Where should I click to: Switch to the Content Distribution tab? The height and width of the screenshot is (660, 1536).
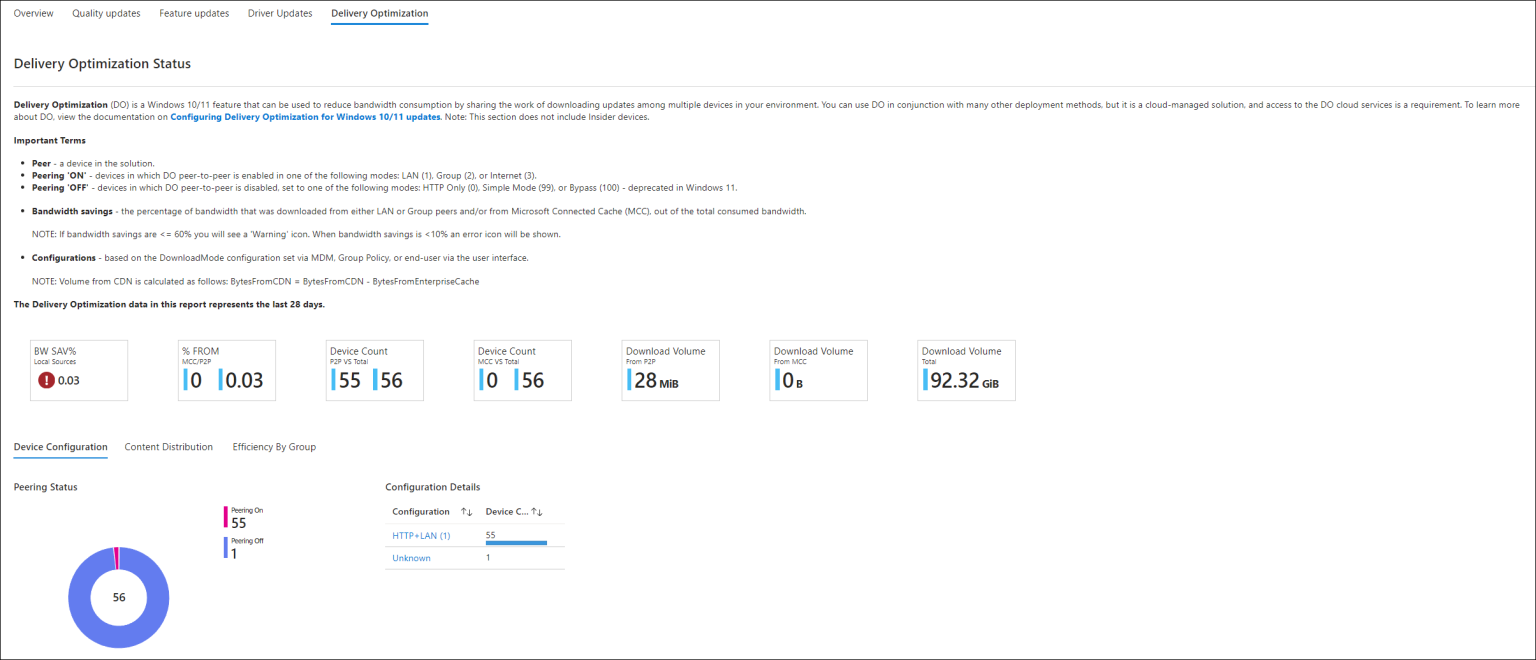(168, 447)
